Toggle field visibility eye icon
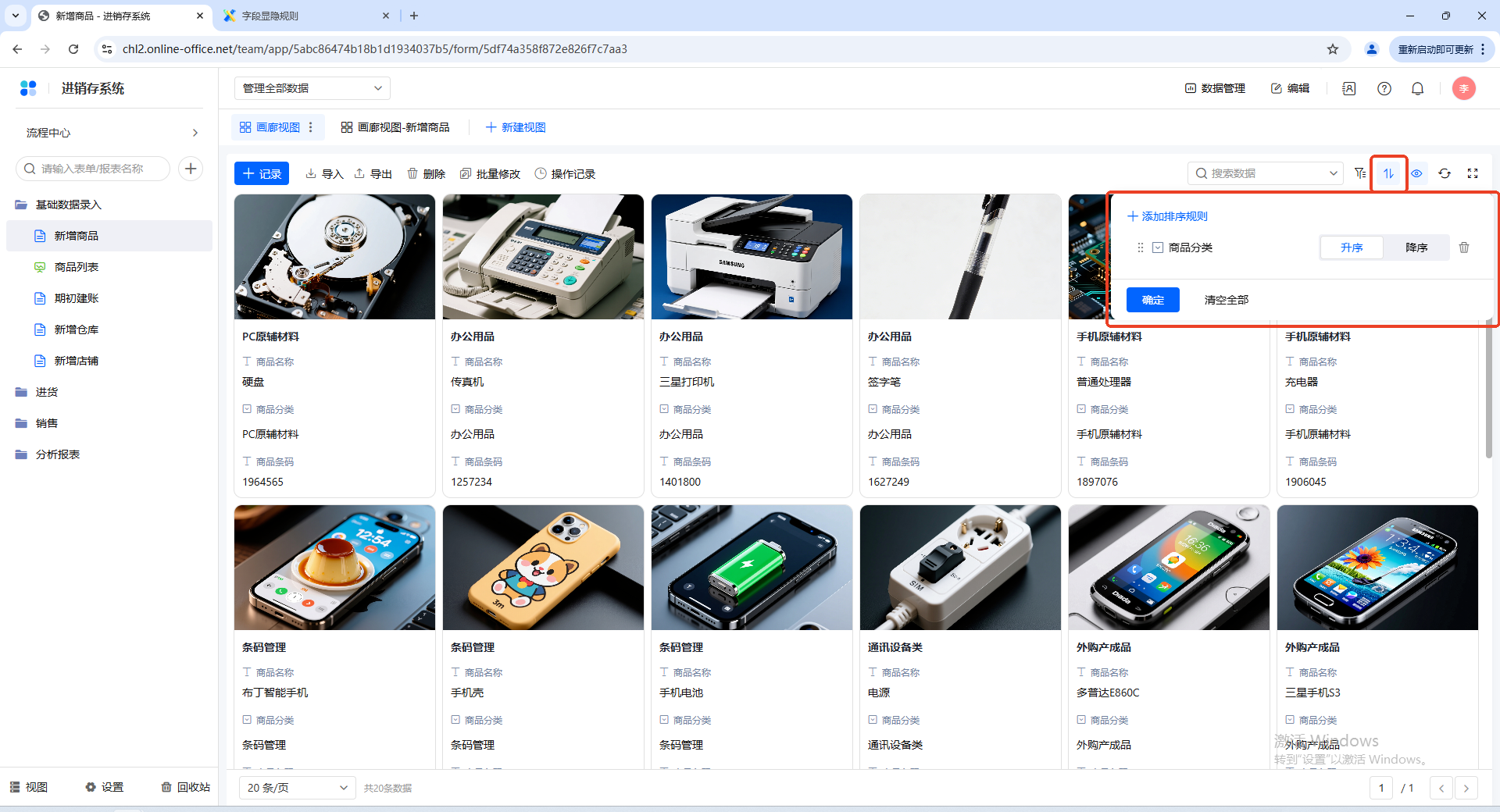 point(1416,173)
